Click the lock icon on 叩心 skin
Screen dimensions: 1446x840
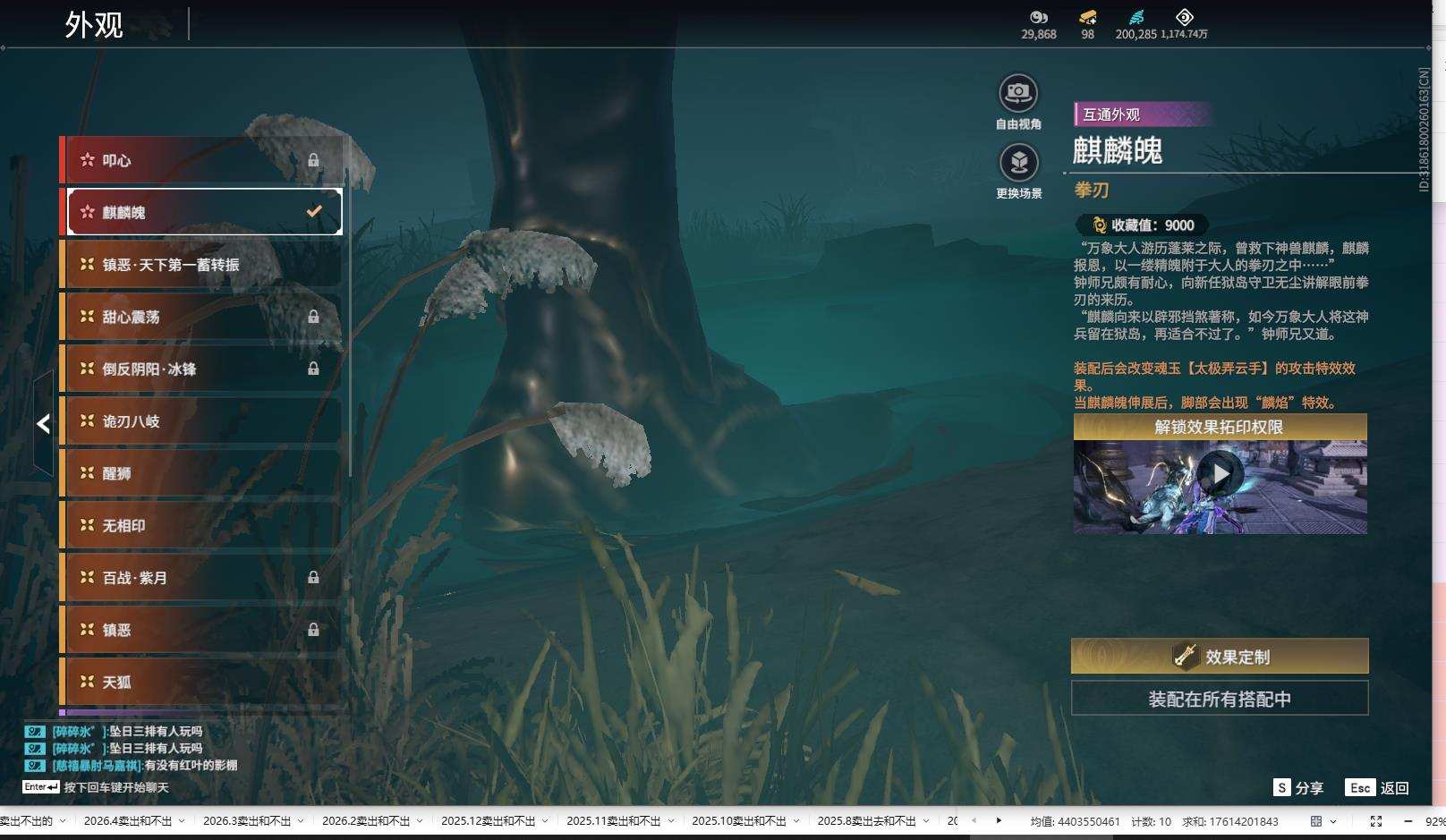pyautogui.click(x=313, y=160)
